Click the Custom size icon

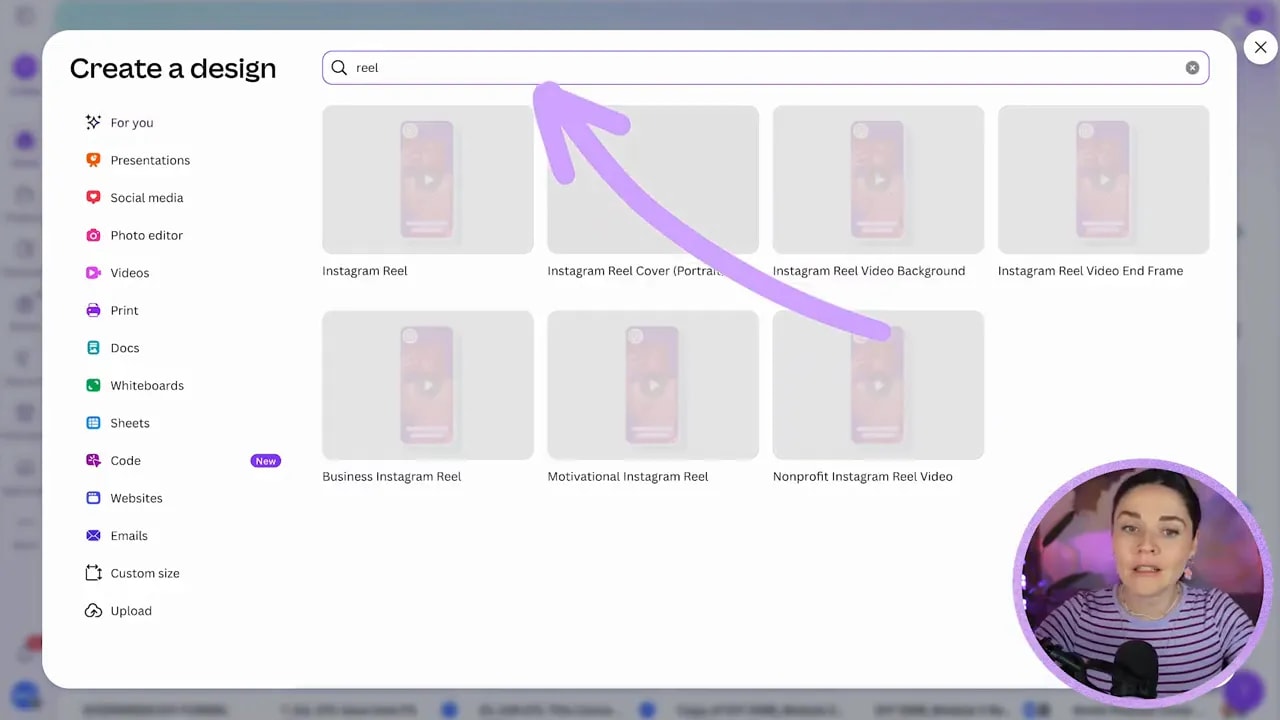pyautogui.click(x=93, y=572)
